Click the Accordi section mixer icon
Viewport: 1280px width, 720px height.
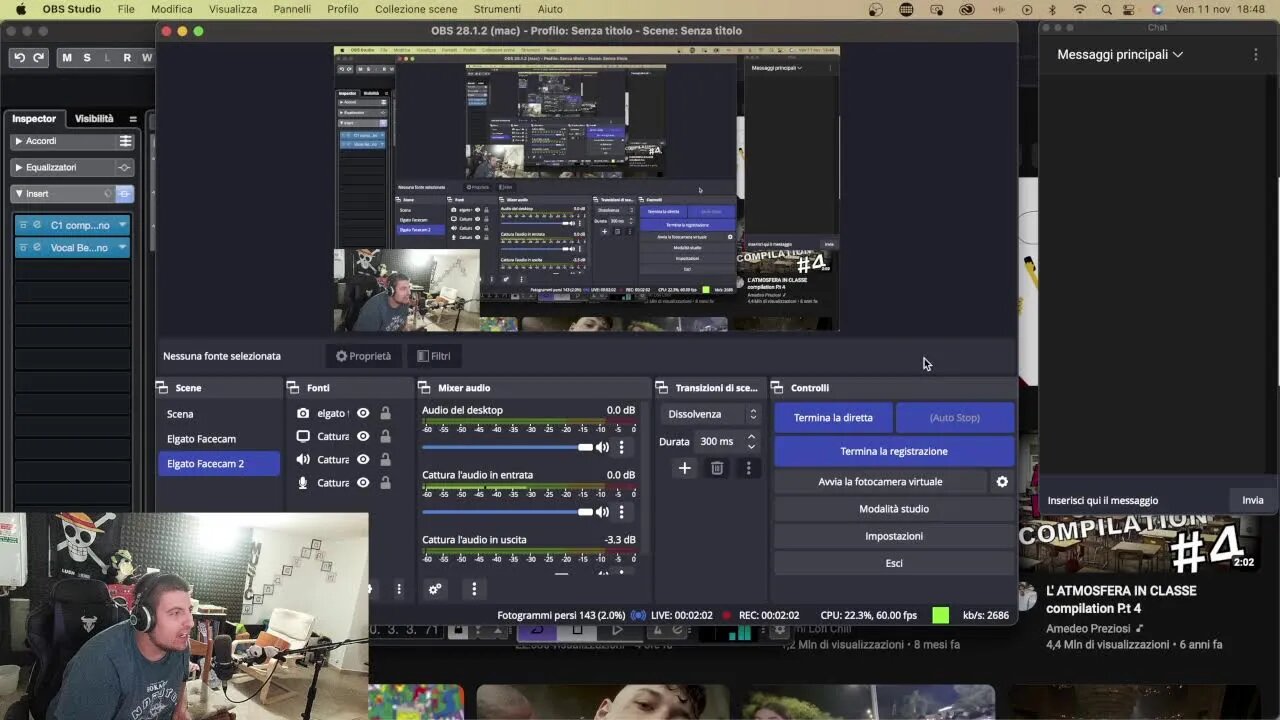tap(125, 141)
